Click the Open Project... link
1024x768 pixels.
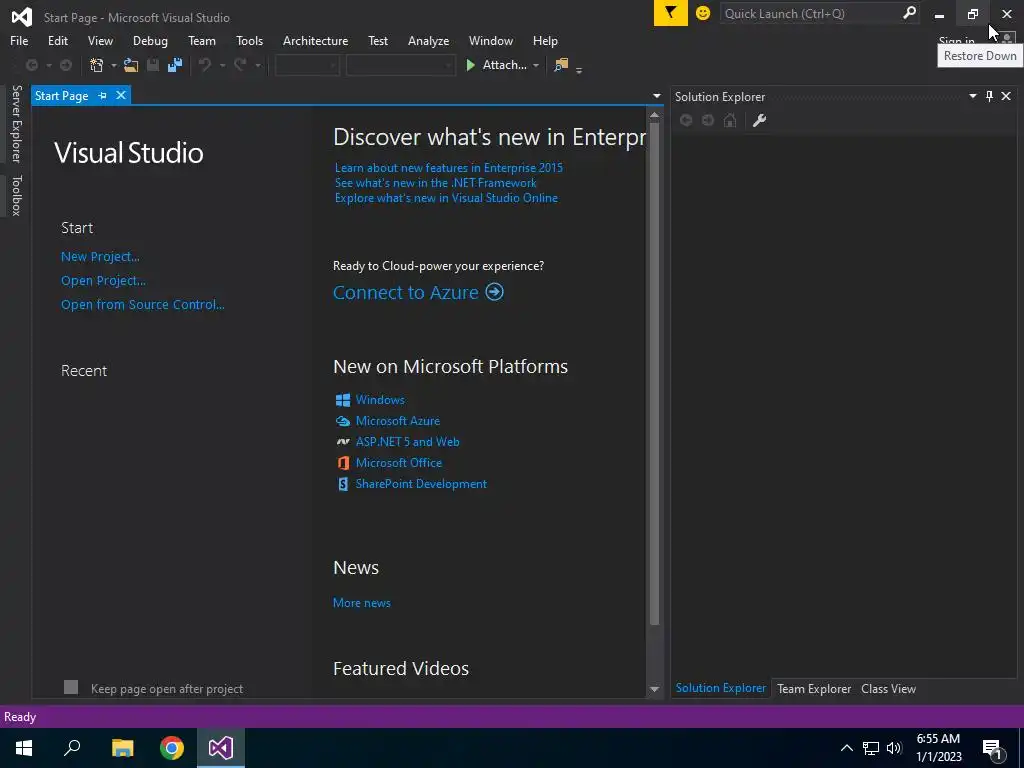[103, 281]
